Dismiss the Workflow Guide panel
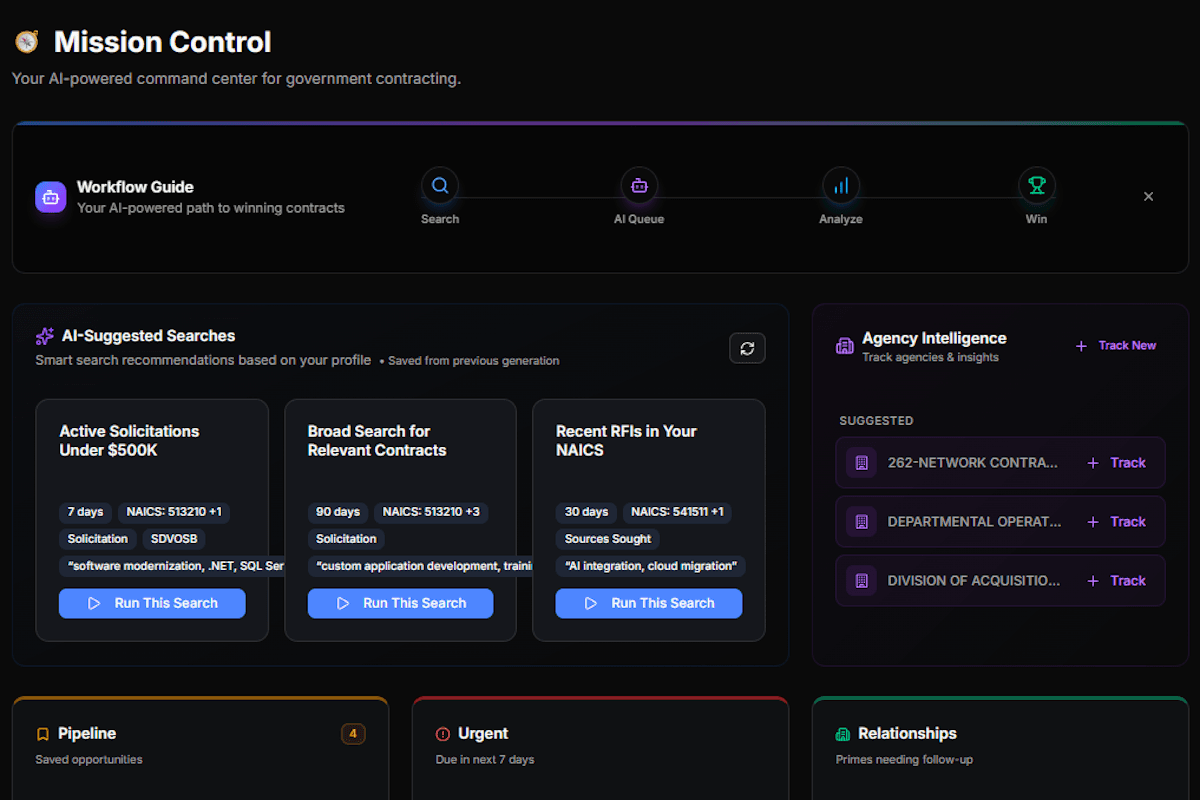The image size is (1200, 800). tap(1148, 196)
